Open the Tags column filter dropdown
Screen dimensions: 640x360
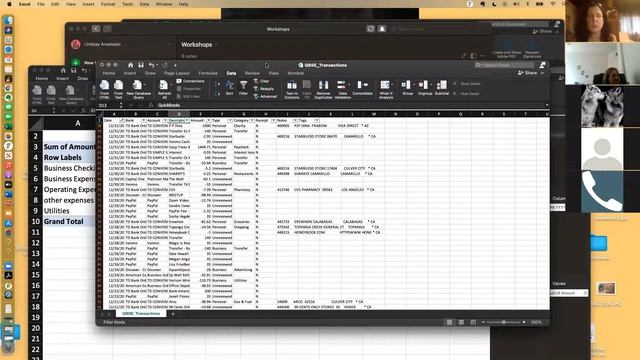coord(316,120)
